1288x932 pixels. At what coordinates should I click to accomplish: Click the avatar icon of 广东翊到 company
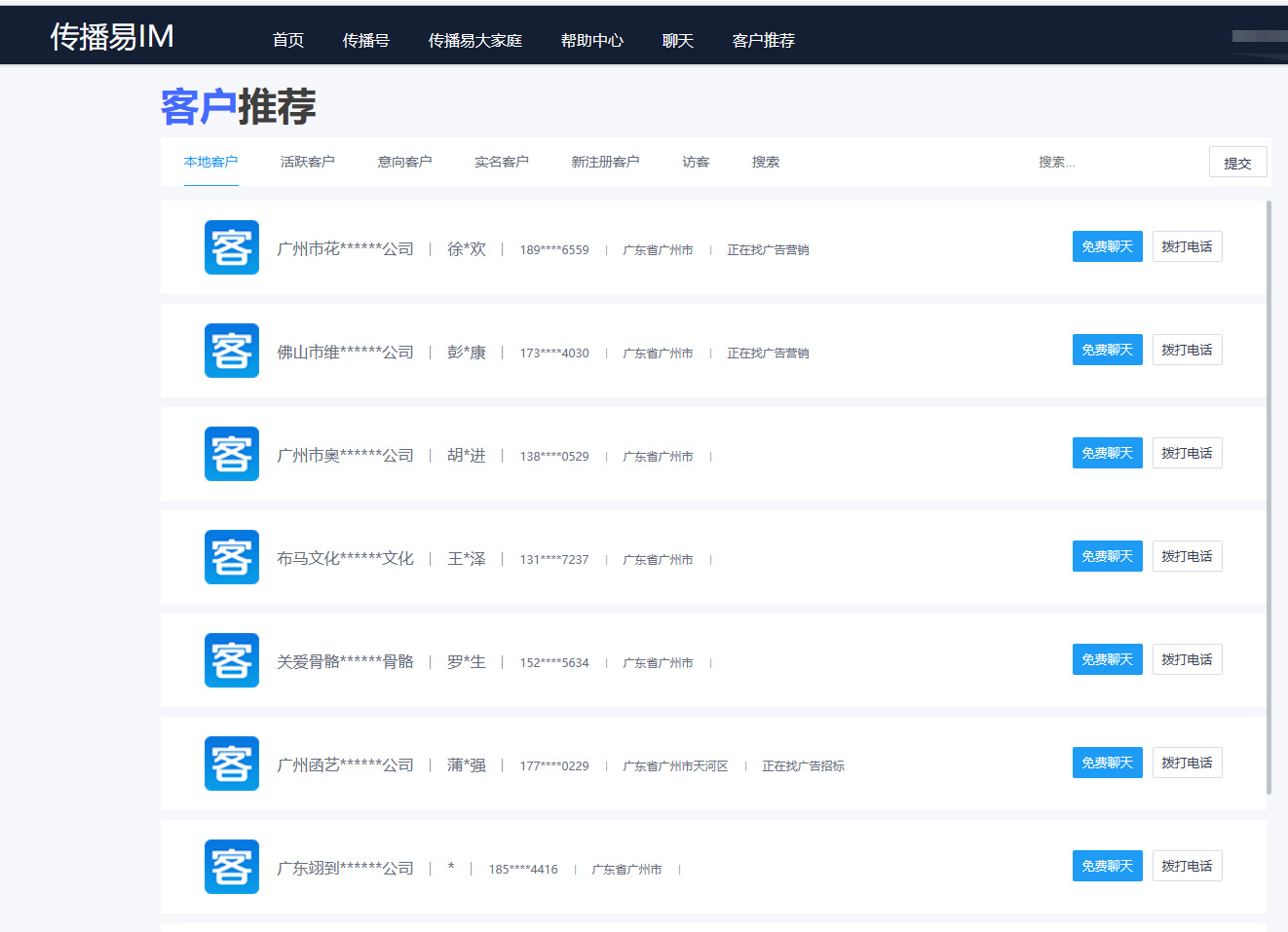pyautogui.click(x=231, y=867)
